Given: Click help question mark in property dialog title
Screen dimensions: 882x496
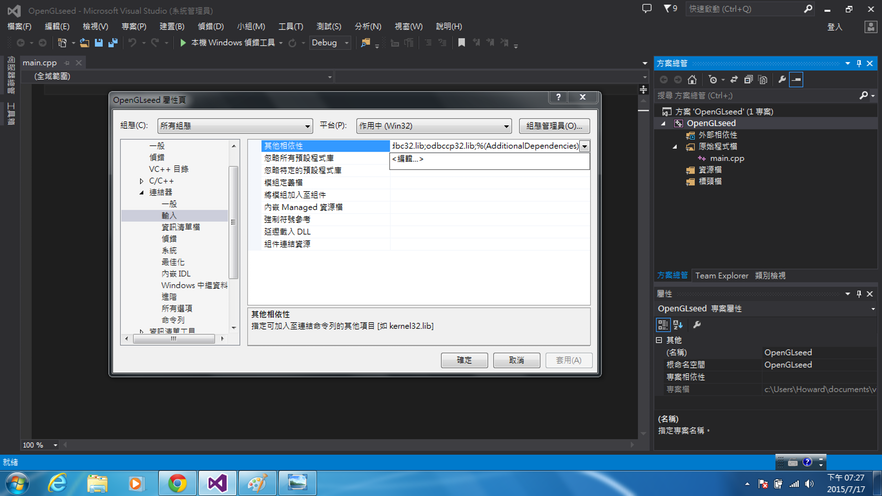Looking at the screenshot, I should (559, 97).
